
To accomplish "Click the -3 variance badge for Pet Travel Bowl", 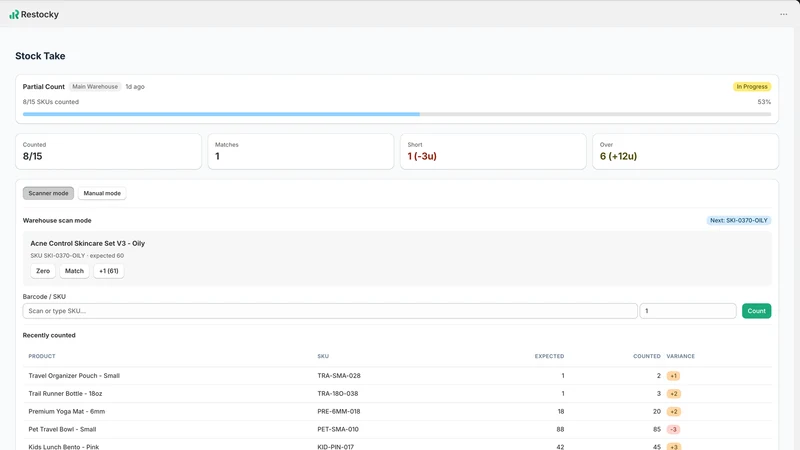I will [x=673, y=430].
